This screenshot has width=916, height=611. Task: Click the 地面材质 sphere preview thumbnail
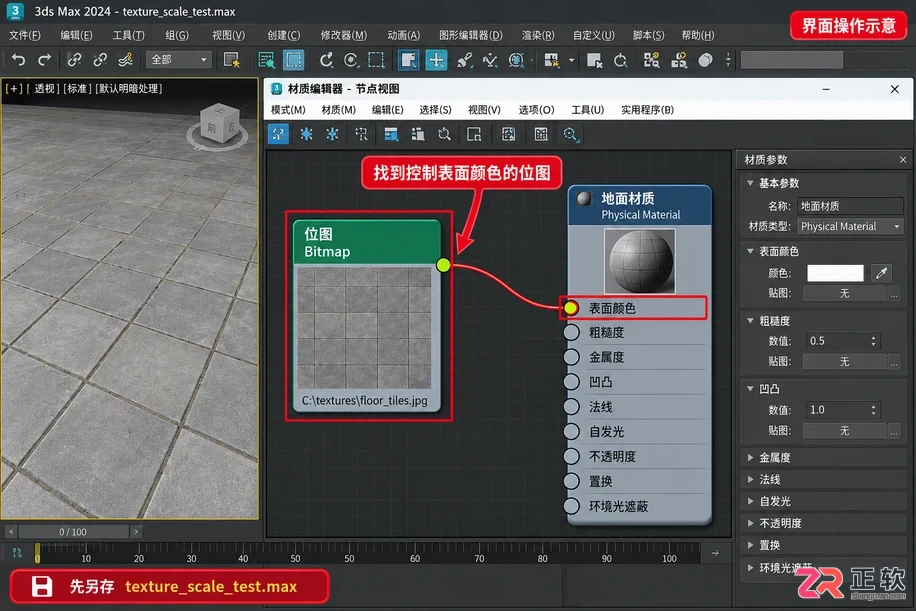click(x=640, y=261)
